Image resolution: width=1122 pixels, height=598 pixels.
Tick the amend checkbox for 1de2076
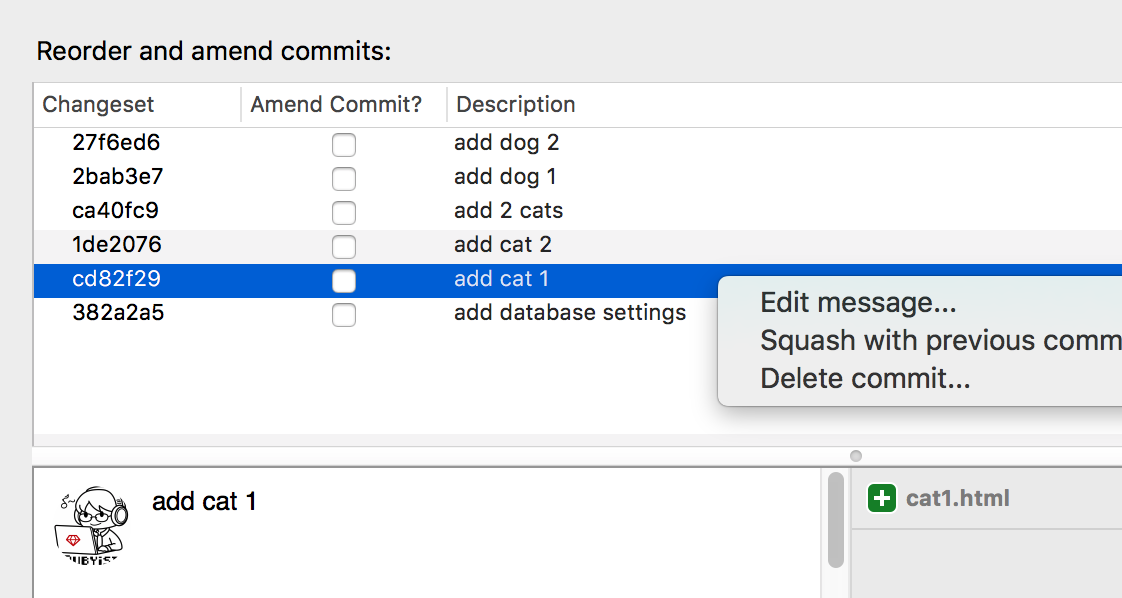(x=344, y=247)
